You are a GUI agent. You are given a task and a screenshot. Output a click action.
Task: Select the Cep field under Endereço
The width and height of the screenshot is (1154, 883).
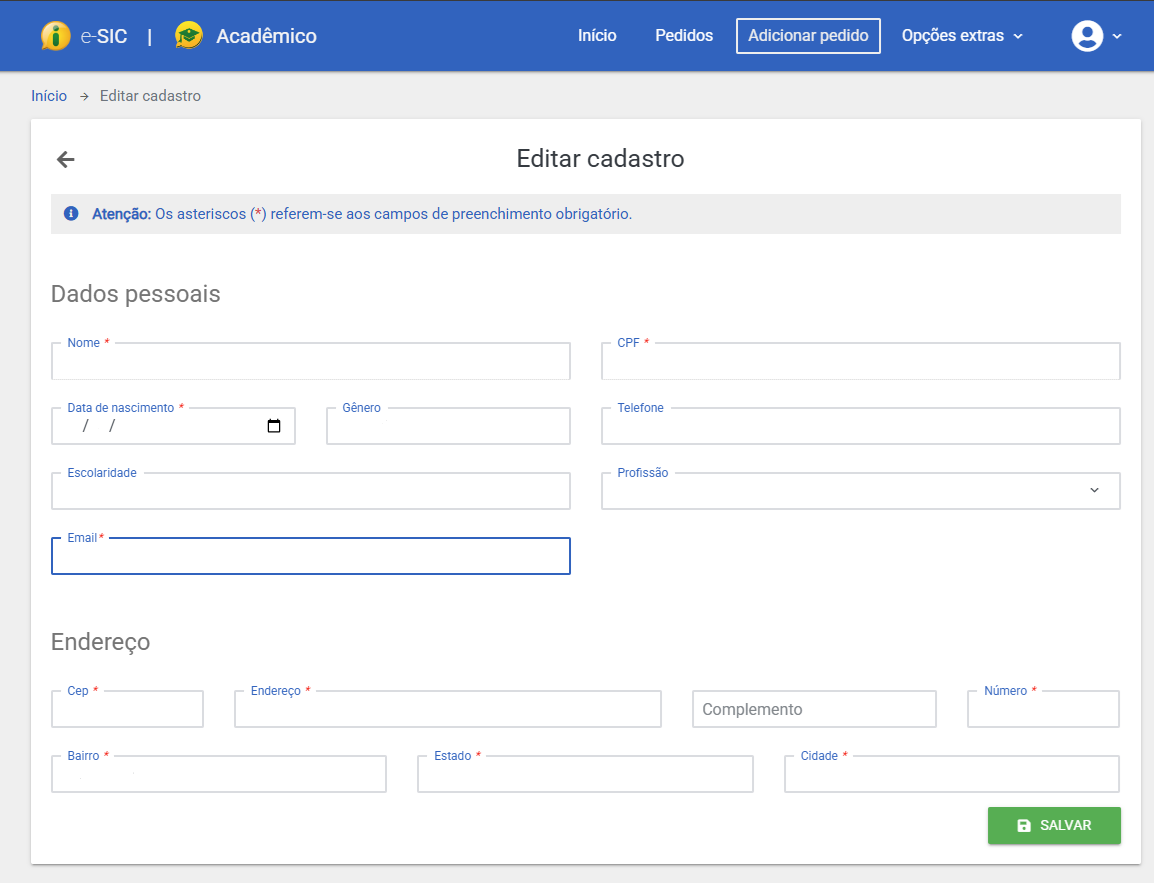(127, 708)
